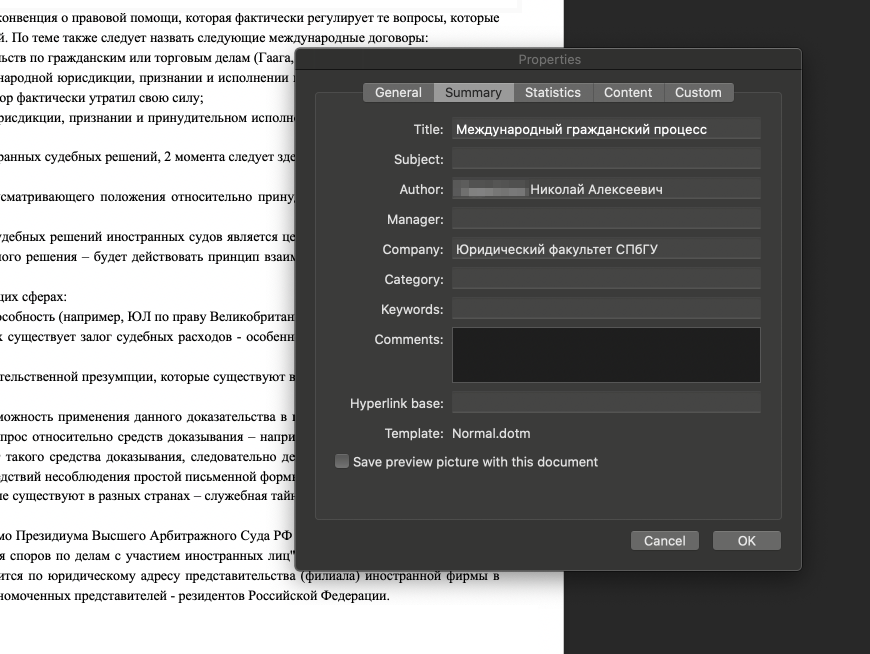Viewport: 870px width, 654px height.
Task: Click the Normal.dotm template name
Action: (491, 433)
